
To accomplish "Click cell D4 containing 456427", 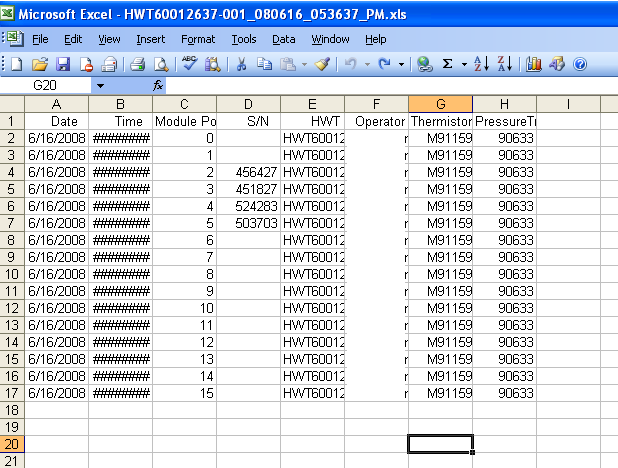I will click(248, 172).
